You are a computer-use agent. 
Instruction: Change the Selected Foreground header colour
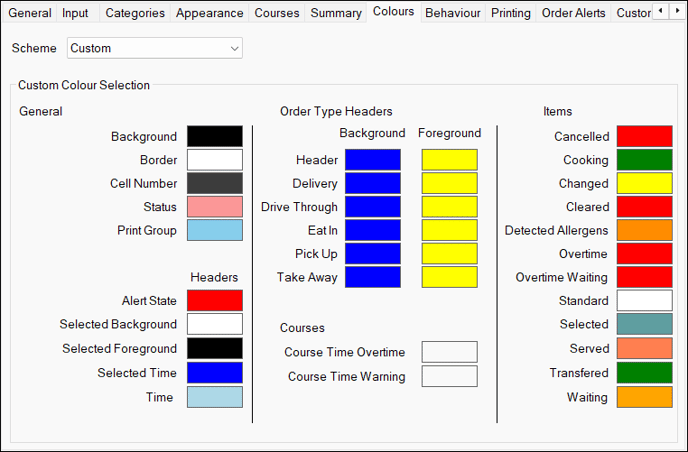(x=215, y=348)
